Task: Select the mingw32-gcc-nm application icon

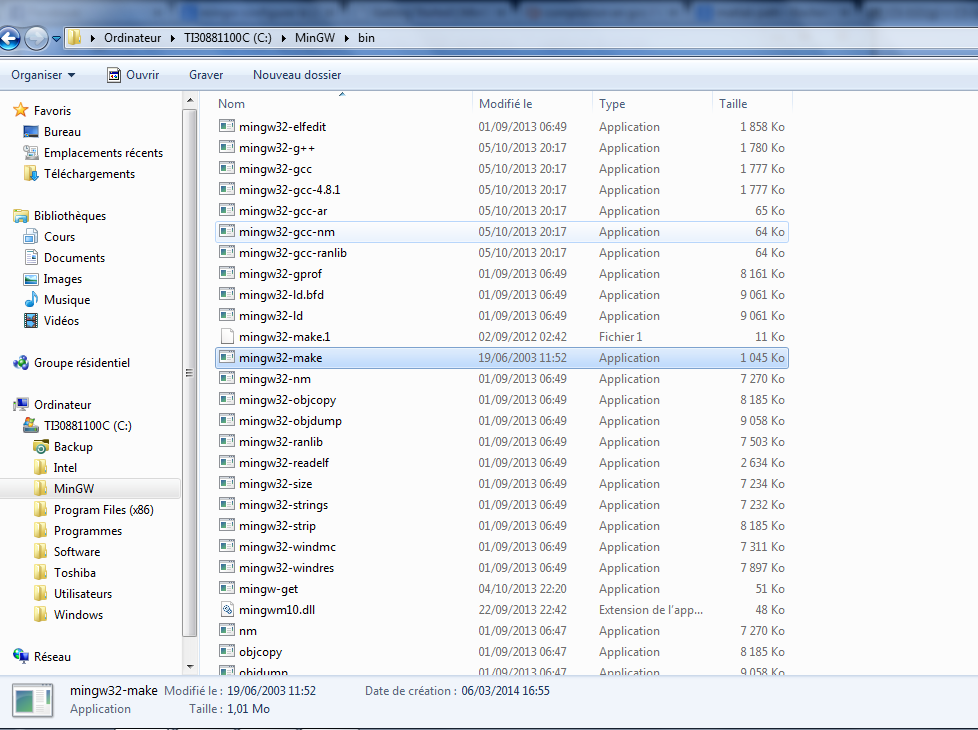Action: click(227, 231)
